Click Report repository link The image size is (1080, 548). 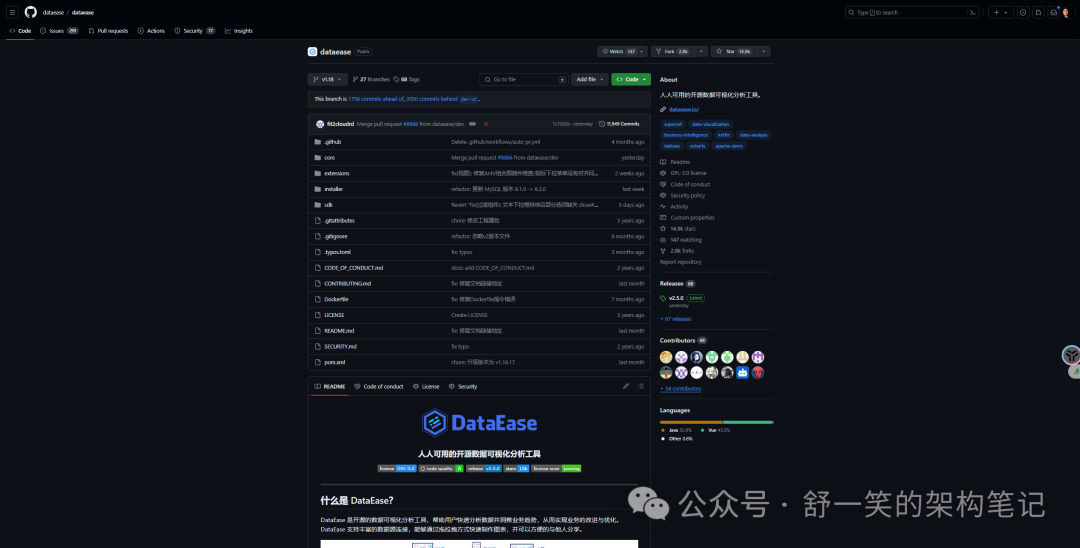pos(681,262)
